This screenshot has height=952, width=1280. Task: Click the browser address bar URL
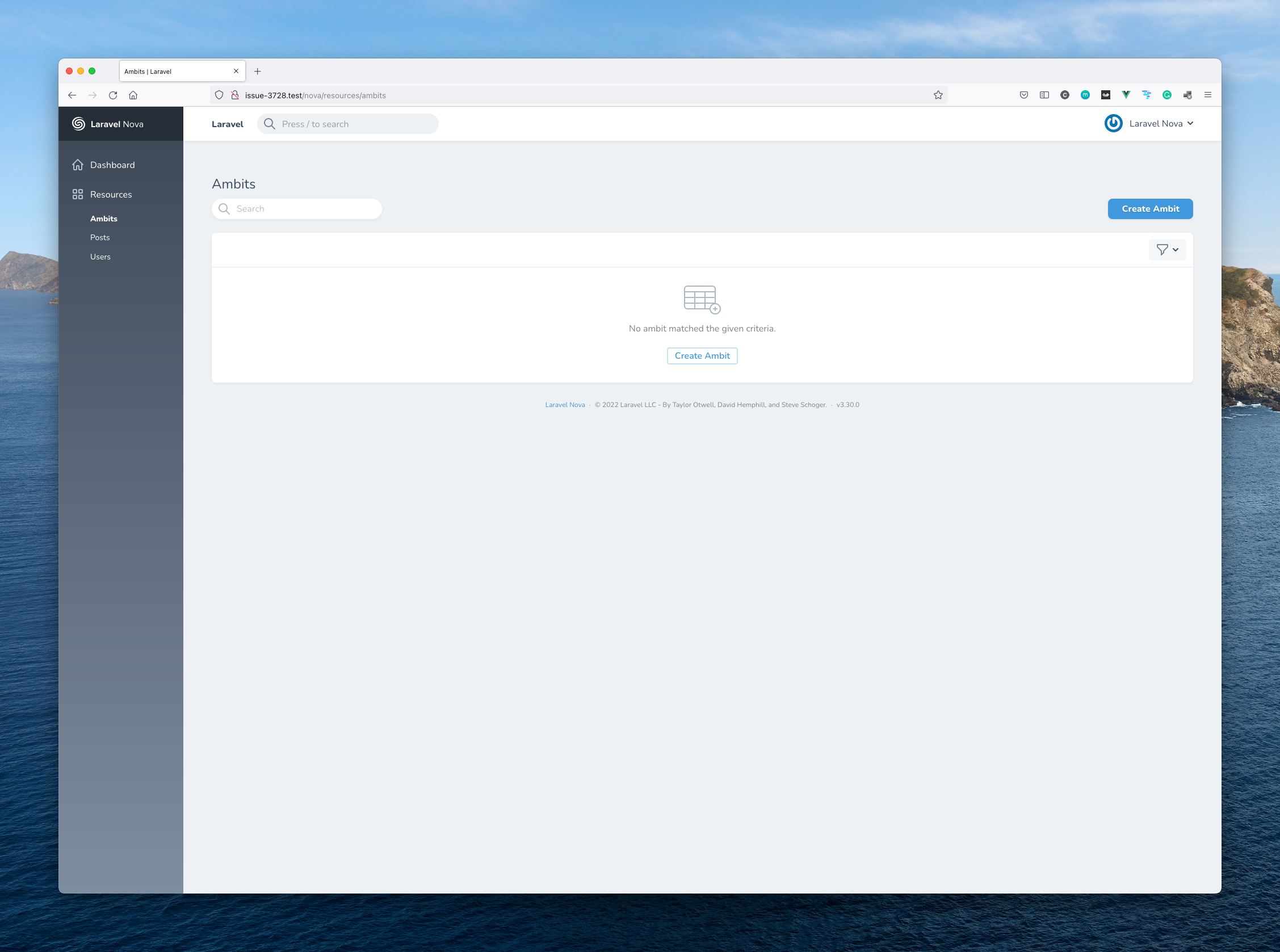[x=315, y=95]
